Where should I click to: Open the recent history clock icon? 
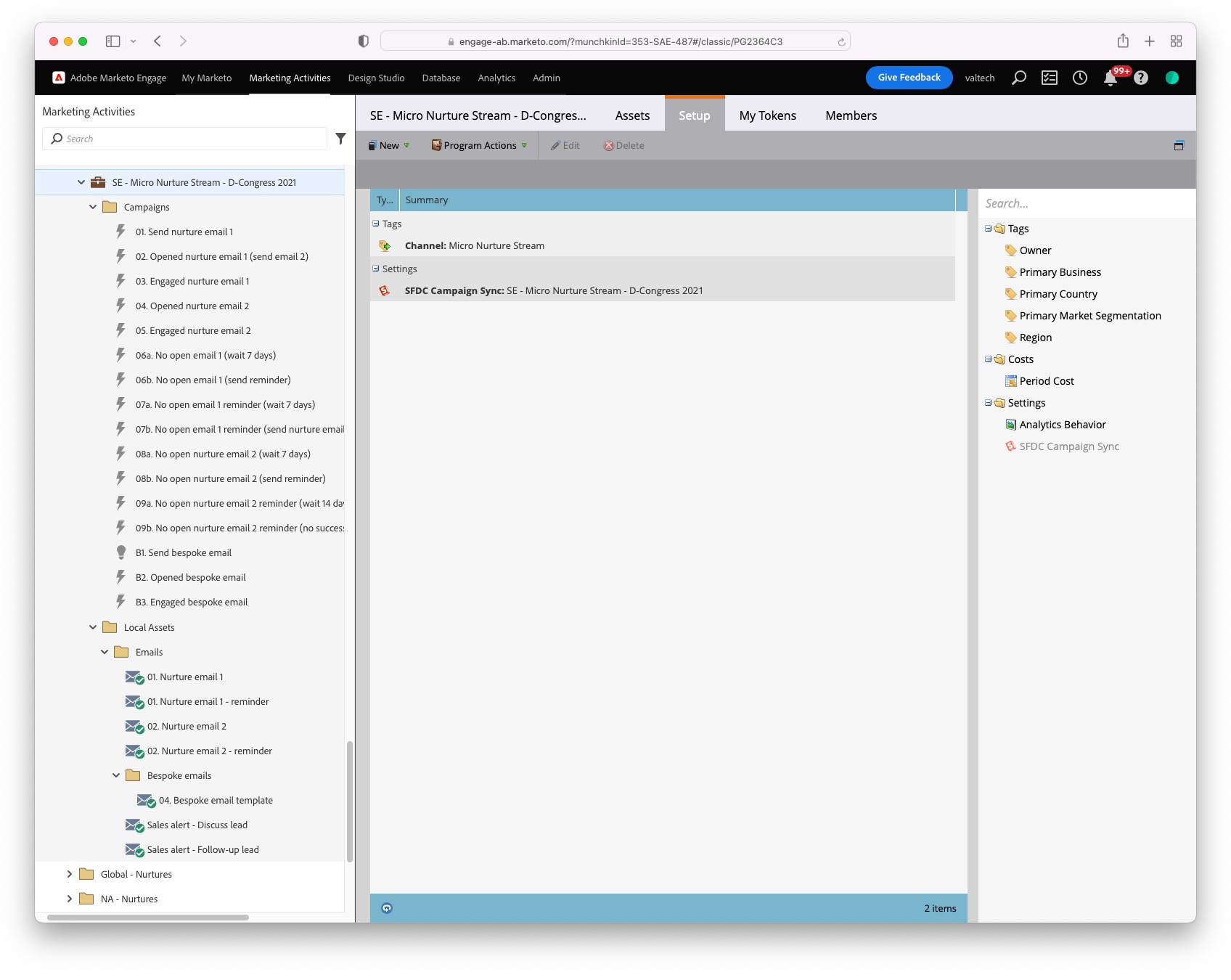point(1080,78)
